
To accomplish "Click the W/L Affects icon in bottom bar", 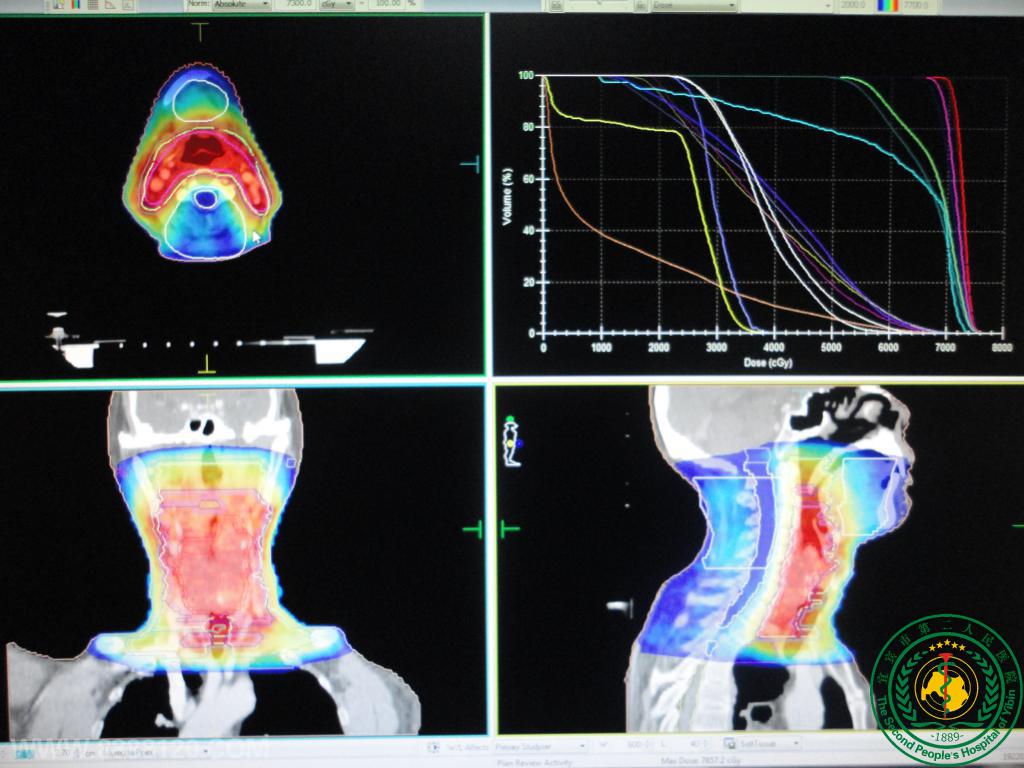I will [x=433, y=745].
